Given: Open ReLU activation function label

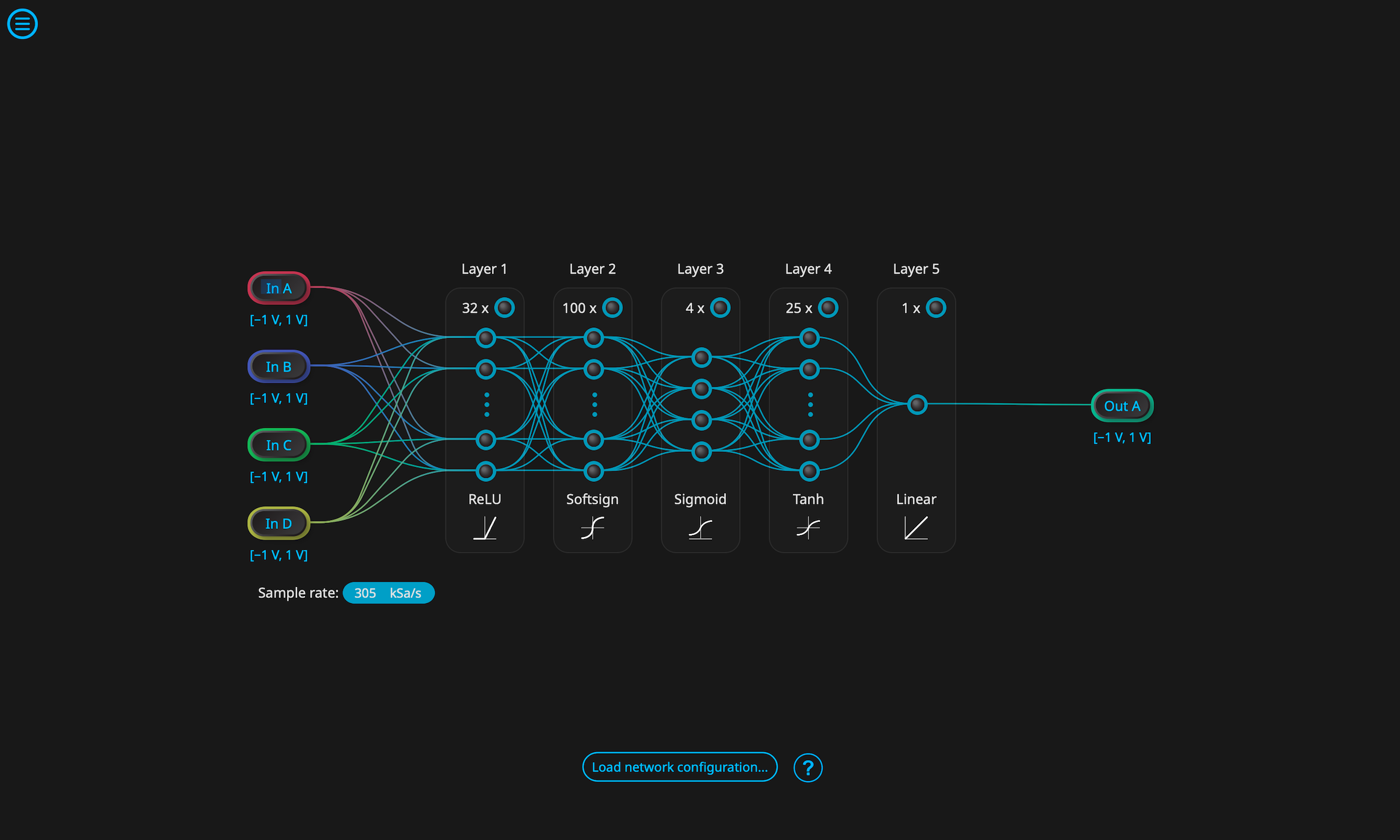Looking at the screenshot, I should [x=485, y=499].
